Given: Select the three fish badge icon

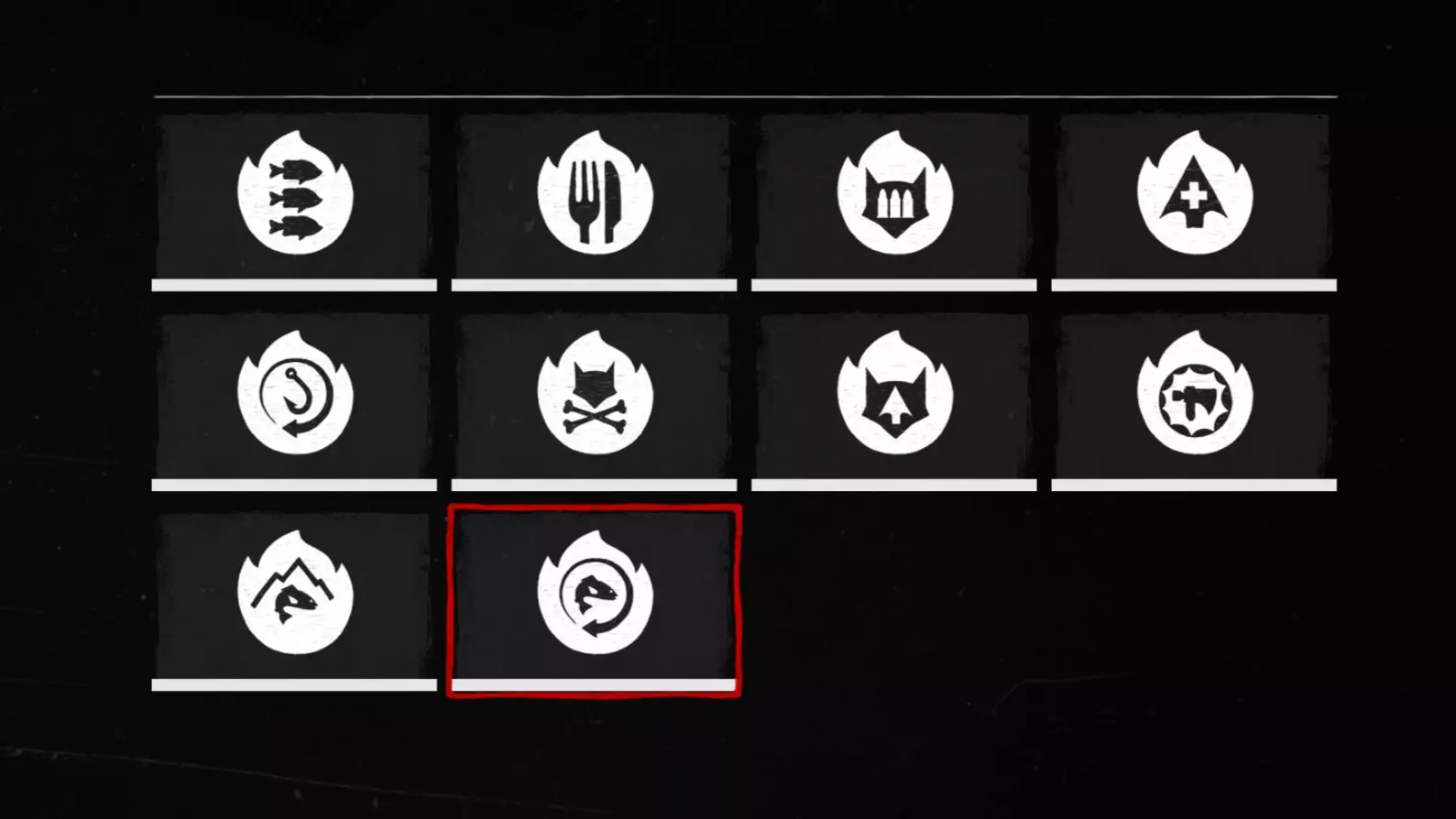Looking at the screenshot, I should pyautogui.click(x=295, y=192).
